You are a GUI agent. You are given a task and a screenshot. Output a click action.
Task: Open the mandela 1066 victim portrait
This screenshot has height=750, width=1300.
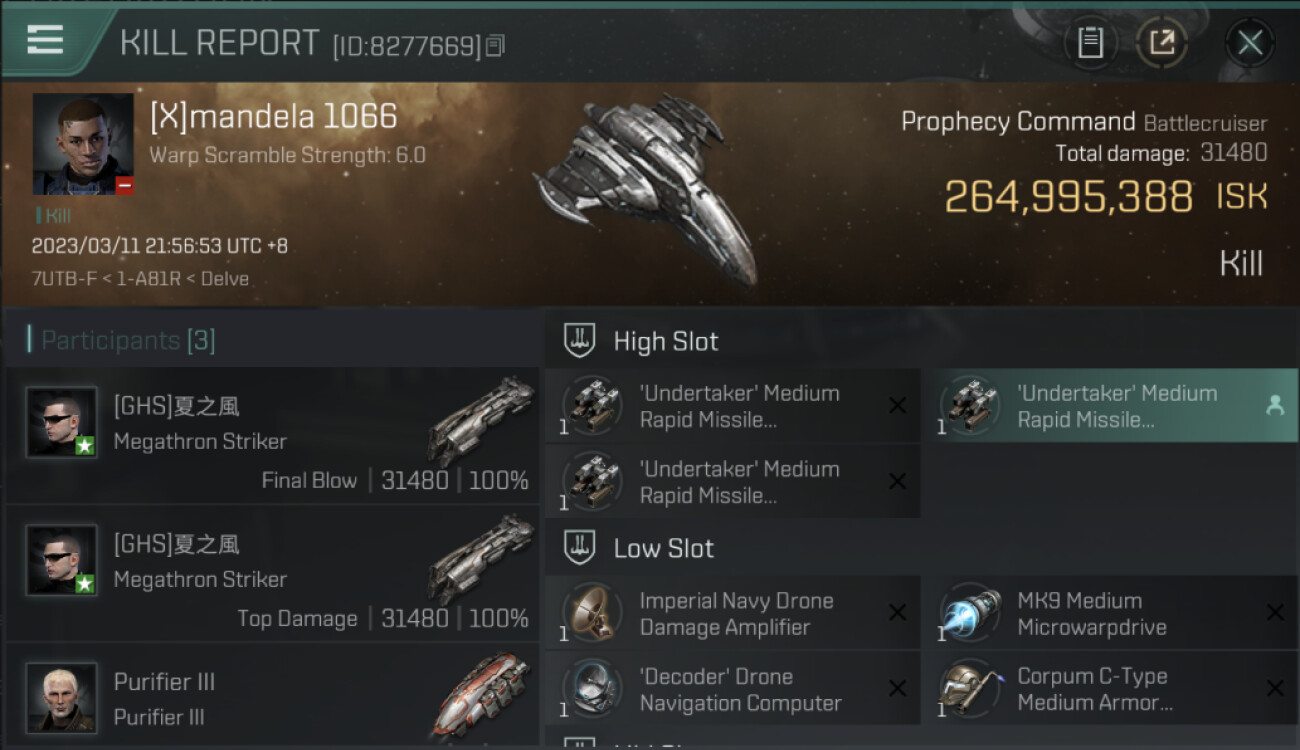click(83, 144)
